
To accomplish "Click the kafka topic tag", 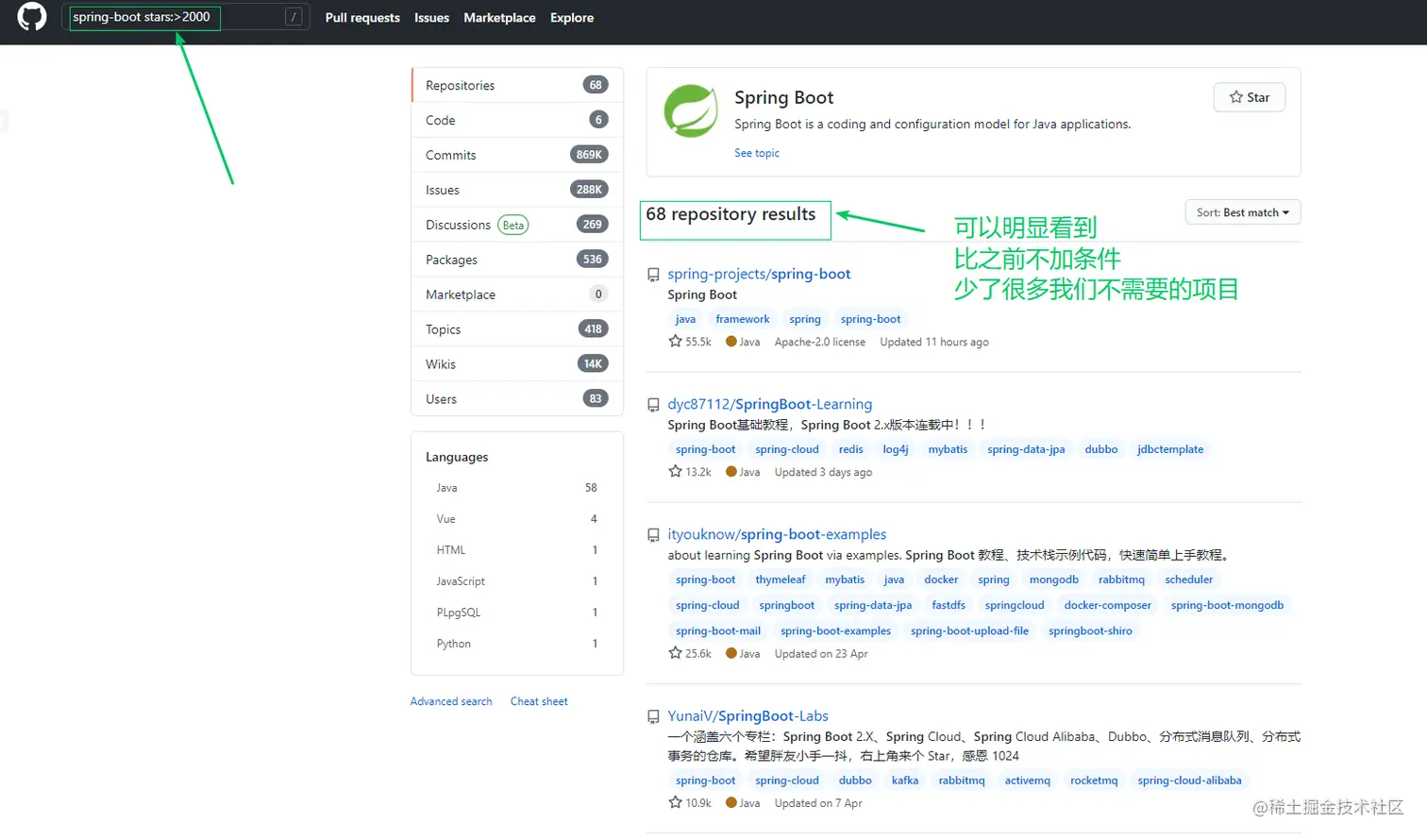I will click(x=905, y=781).
